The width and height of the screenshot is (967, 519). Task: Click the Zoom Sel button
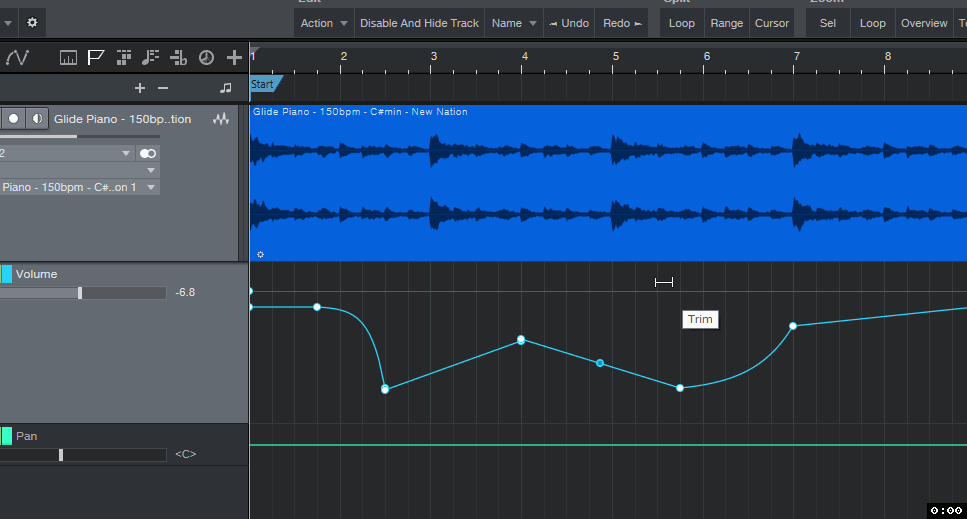(828, 23)
